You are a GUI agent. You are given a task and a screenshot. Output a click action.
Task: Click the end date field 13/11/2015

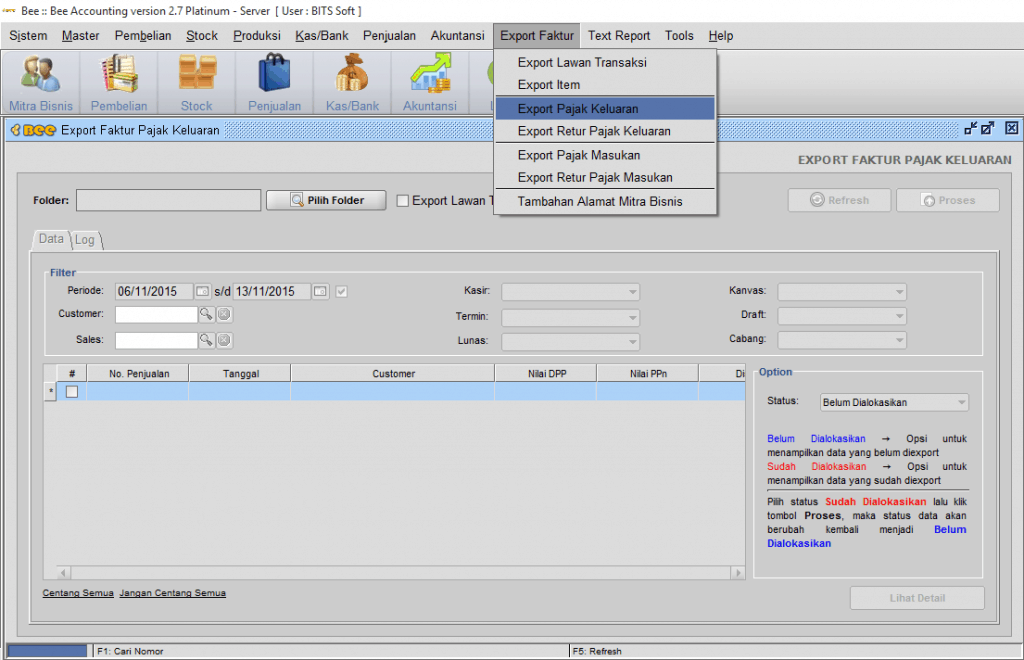[272, 291]
